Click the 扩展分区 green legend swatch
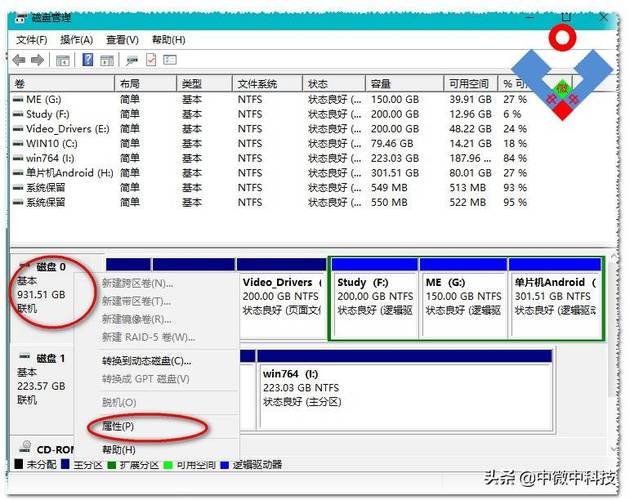The image size is (630, 500). coord(112,465)
